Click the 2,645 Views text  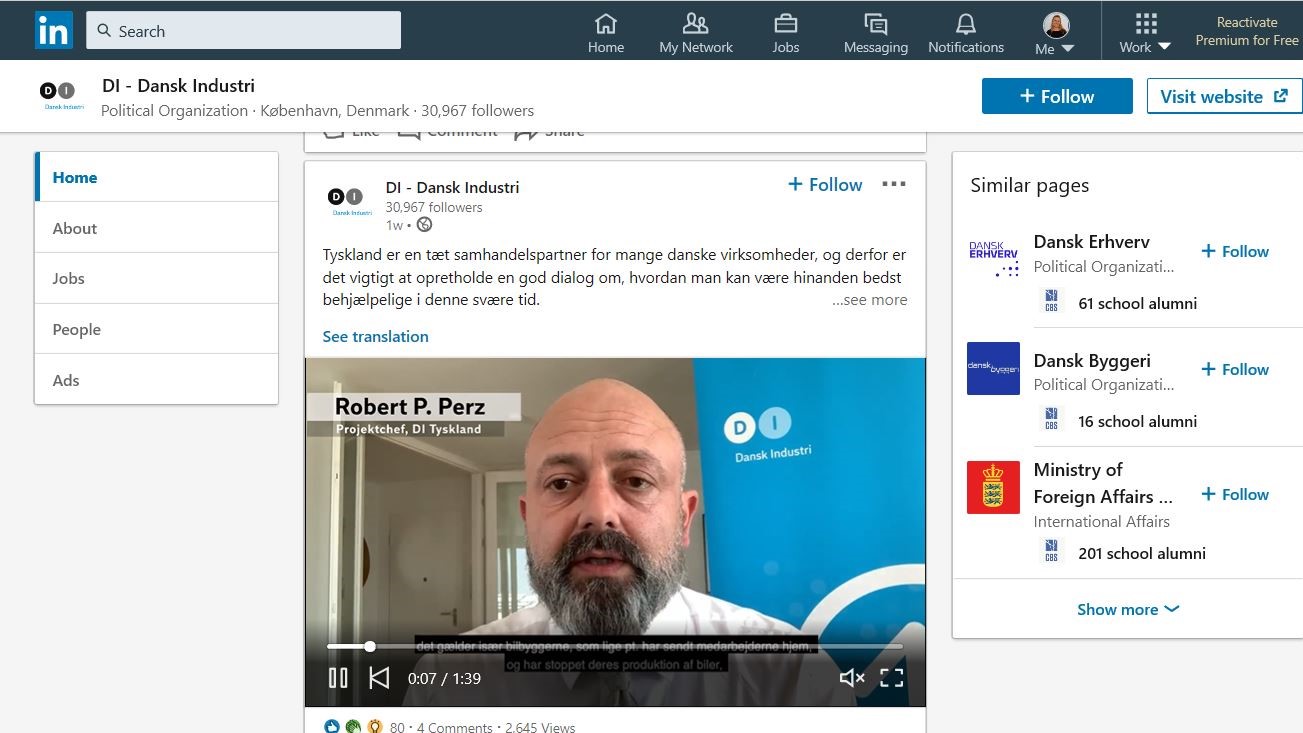tap(540, 727)
